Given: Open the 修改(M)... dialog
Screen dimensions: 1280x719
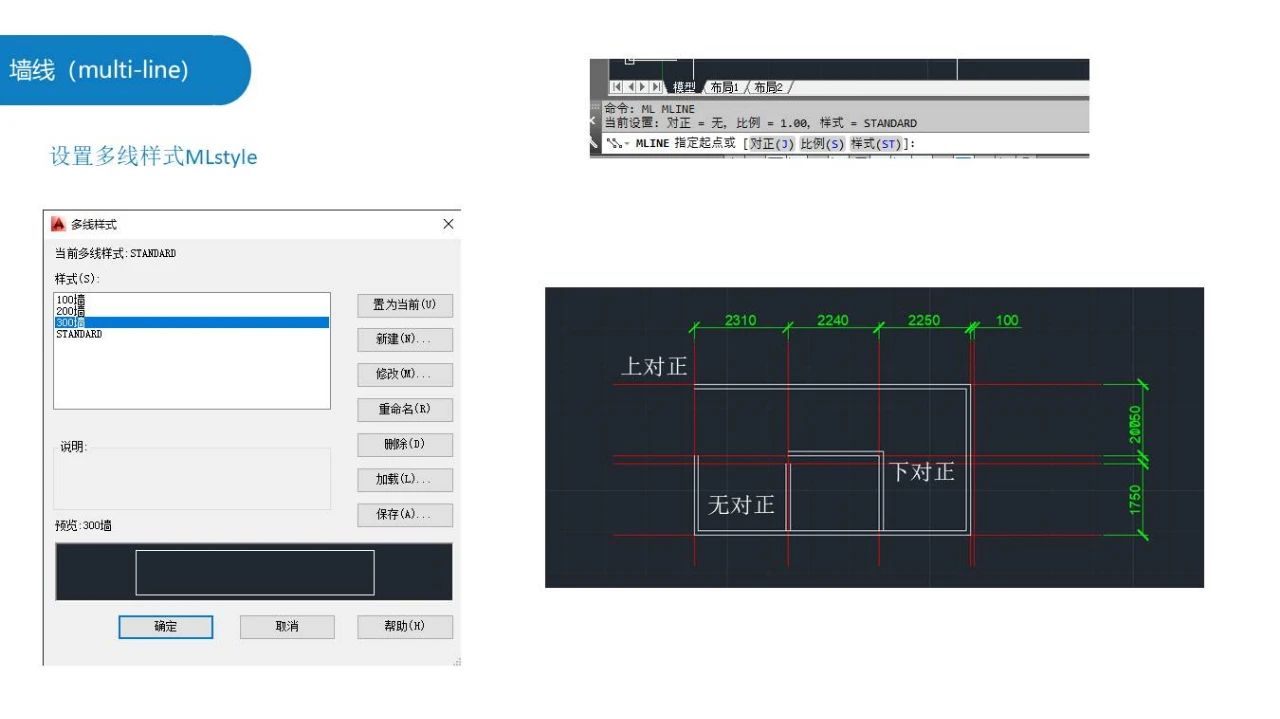Looking at the screenshot, I should click(x=405, y=375).
